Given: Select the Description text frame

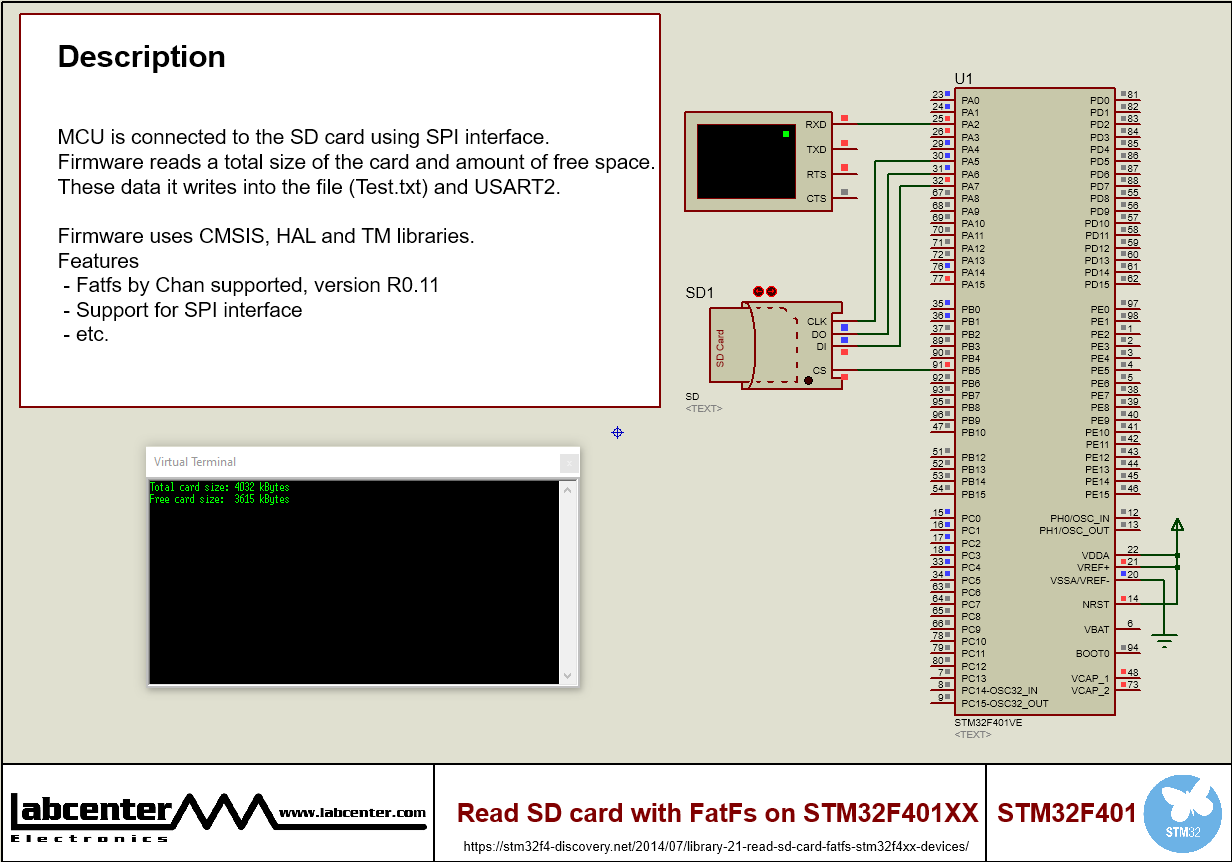Looking at the screenshot, I should tap(340, 210).
